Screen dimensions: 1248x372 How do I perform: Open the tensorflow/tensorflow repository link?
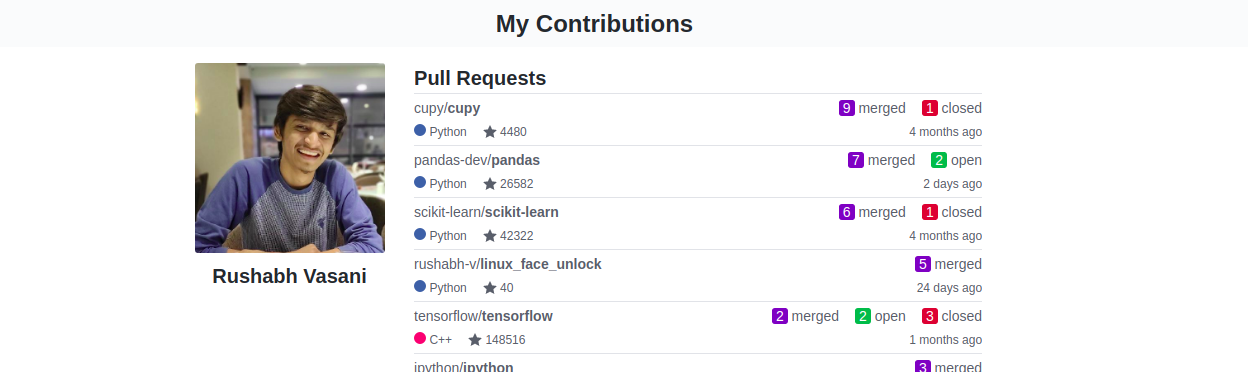483,316
